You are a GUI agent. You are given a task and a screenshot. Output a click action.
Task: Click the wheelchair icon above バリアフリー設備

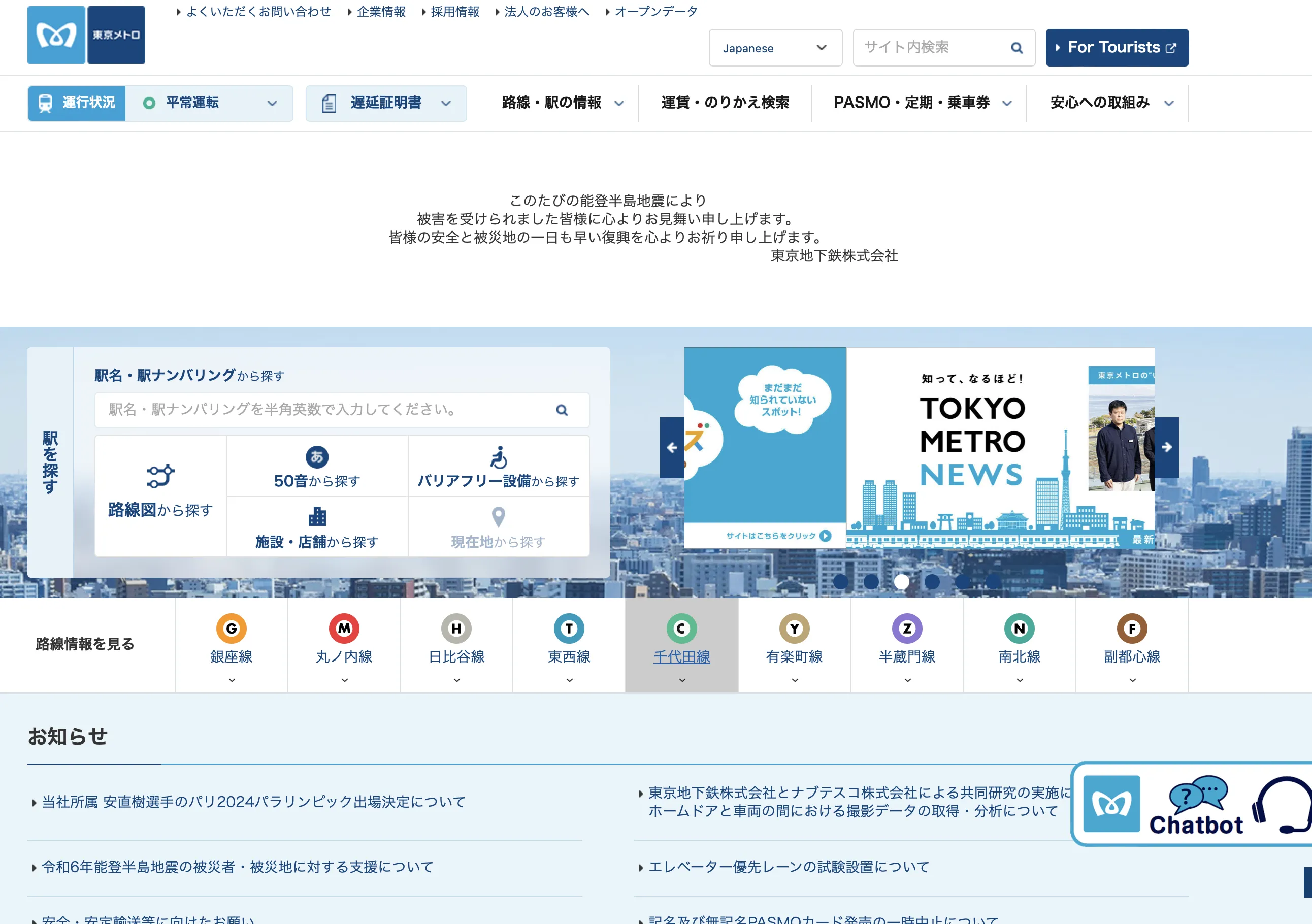pyautogui.click(x=499, y=457)
